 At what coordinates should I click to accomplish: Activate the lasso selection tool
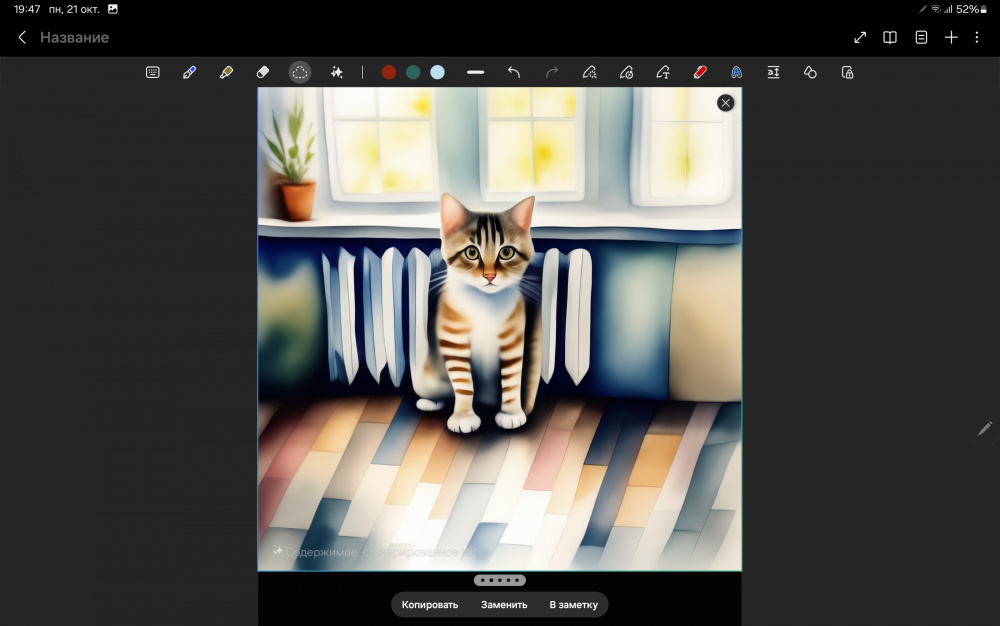pos(300,72)
